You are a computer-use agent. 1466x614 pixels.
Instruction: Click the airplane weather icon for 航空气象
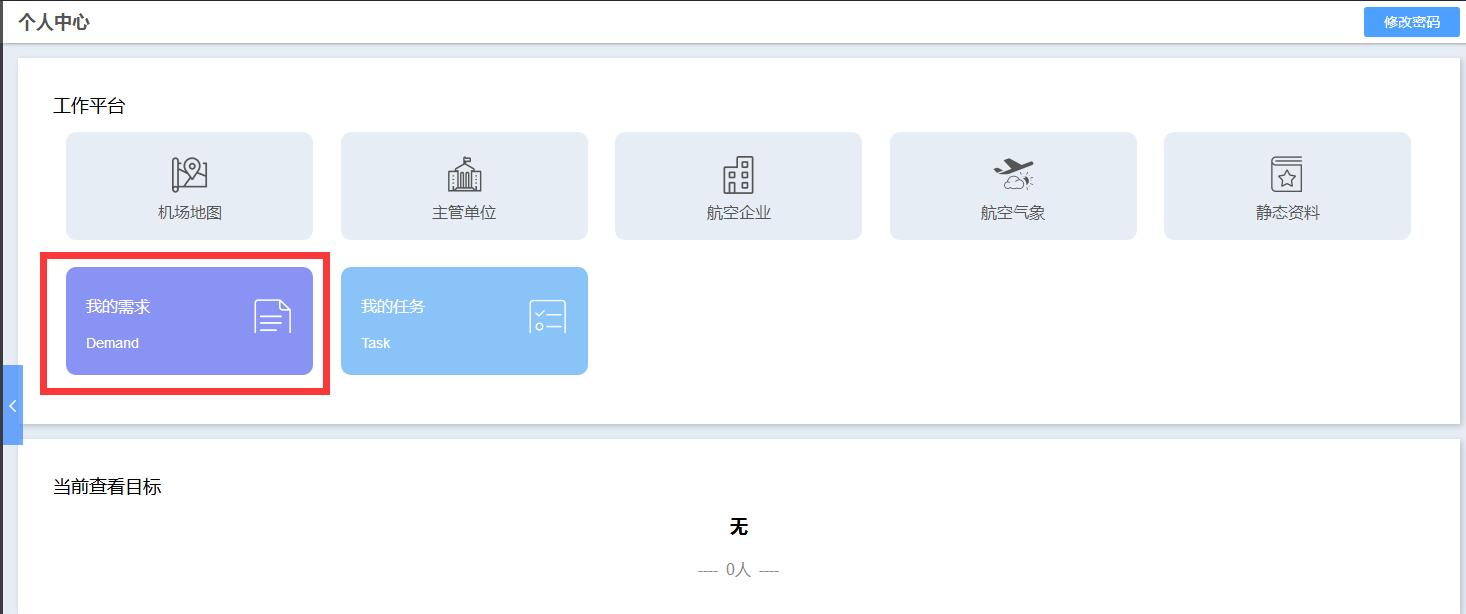[1013, 174]
